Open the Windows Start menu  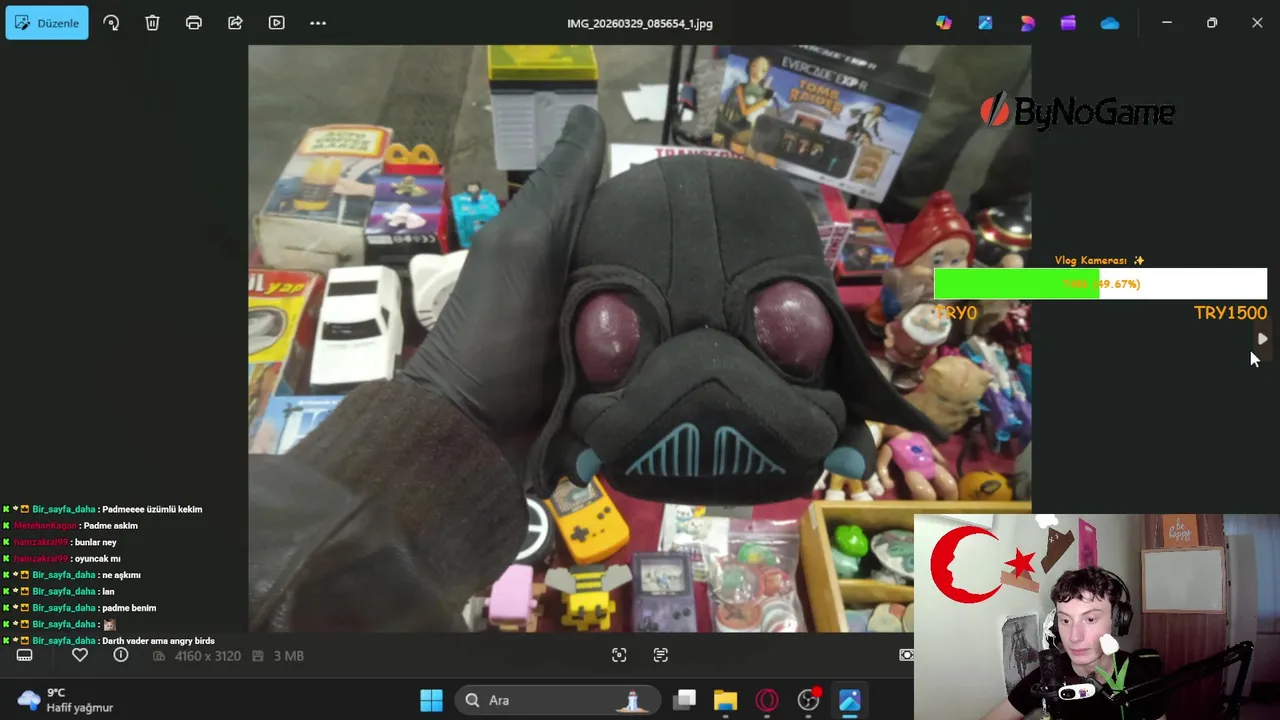click(431, 700)
